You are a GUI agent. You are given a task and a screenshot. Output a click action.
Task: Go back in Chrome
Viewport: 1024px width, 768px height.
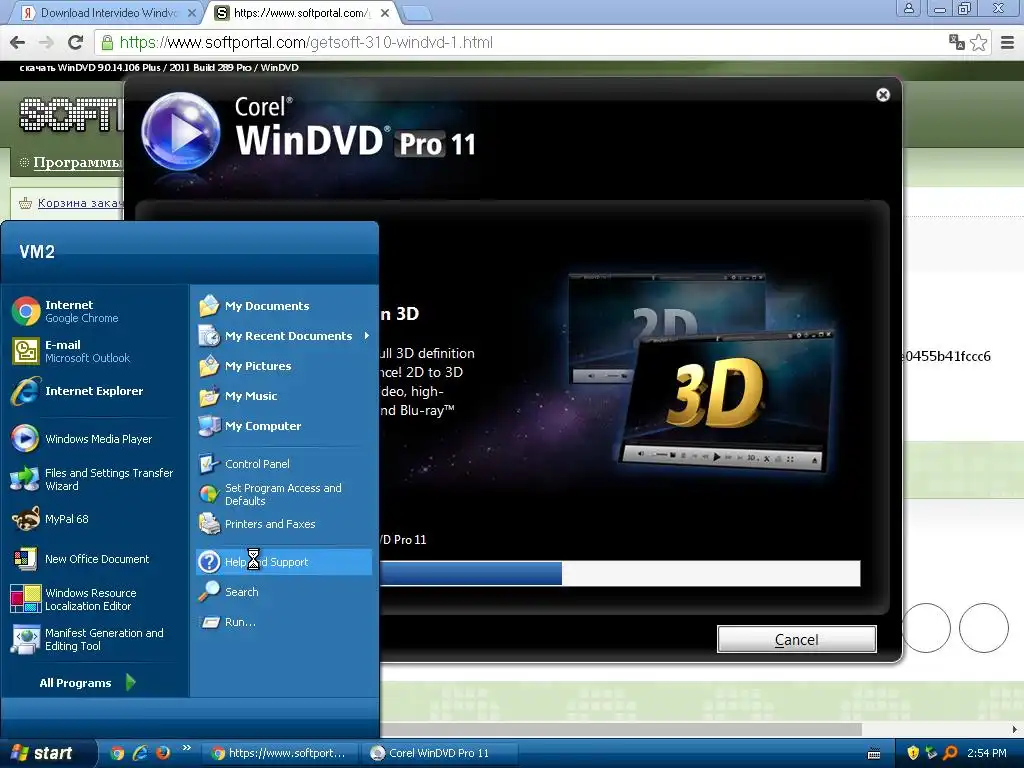pyautogui.click(x=18, y=42)
